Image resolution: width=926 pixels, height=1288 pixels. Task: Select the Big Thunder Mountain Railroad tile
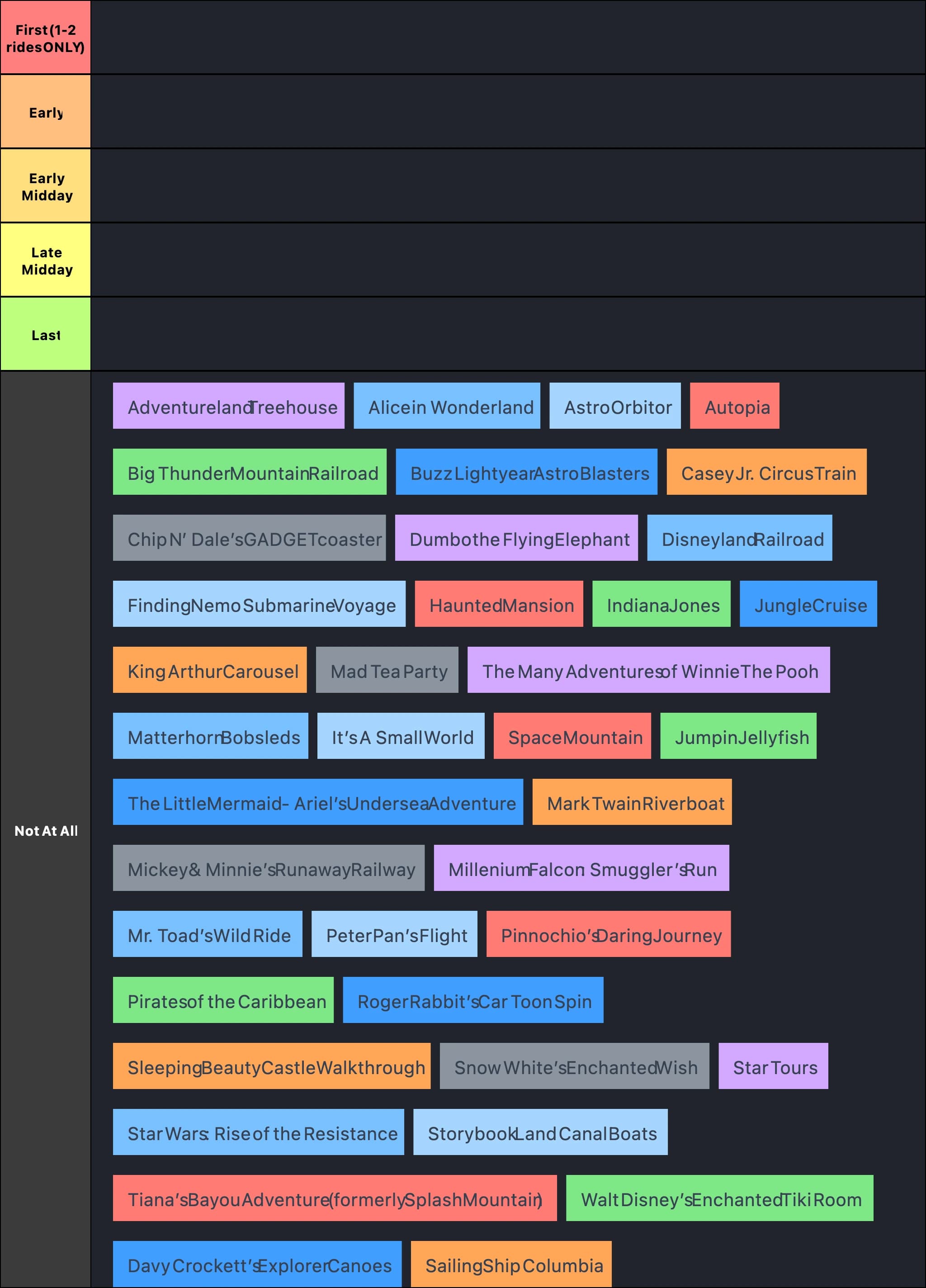click(250, 473)
